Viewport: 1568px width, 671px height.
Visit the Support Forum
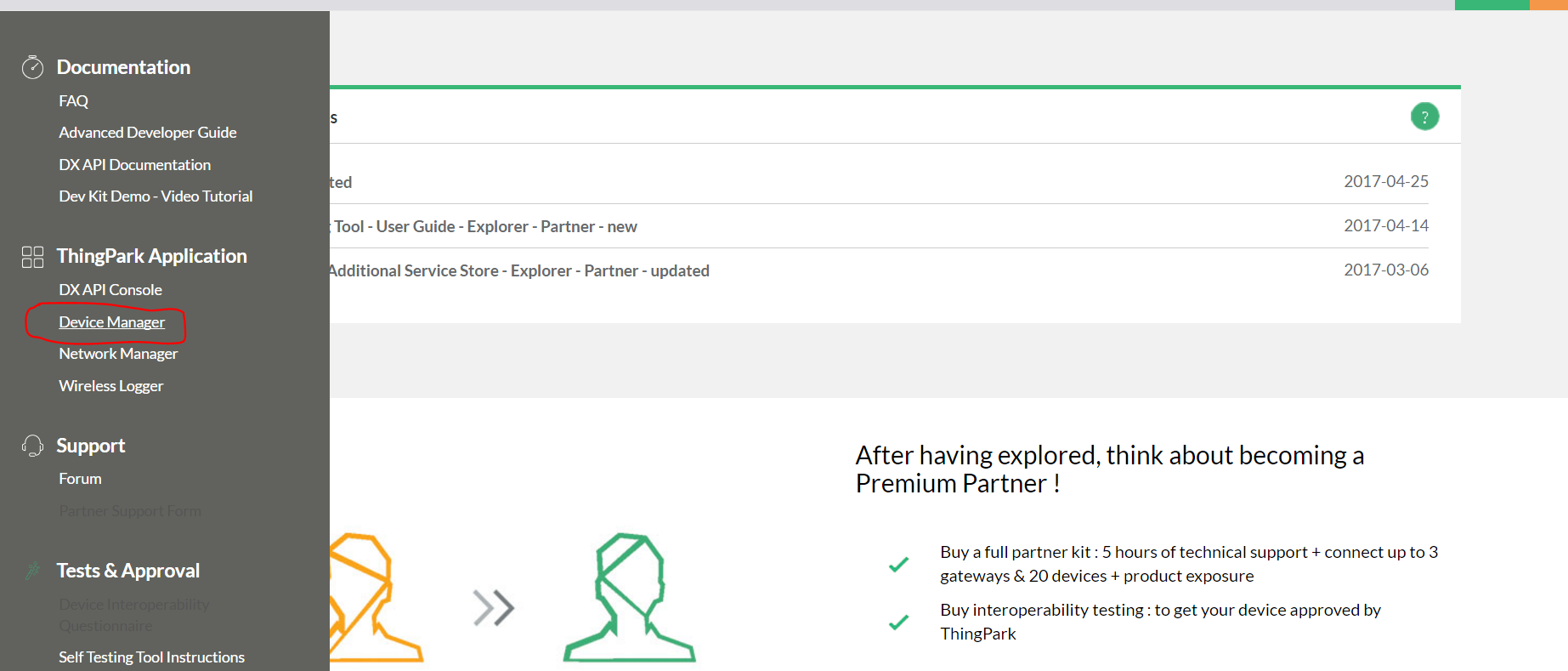(x=80, y=479)
